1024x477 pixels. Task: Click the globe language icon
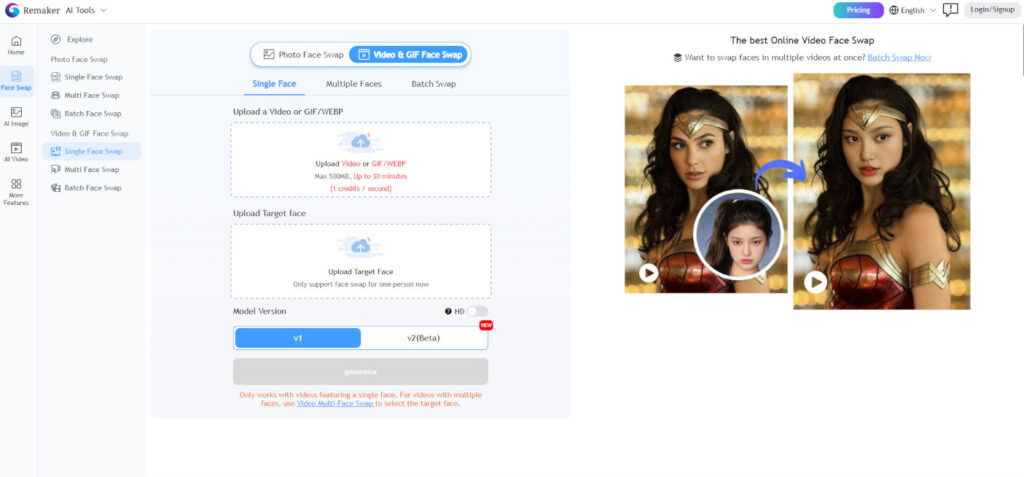(x=894, y=10)
